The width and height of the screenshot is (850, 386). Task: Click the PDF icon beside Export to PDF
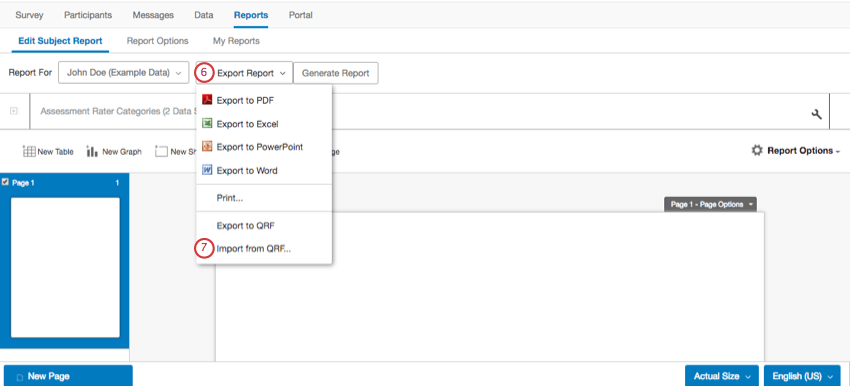(x=207, y=100)
